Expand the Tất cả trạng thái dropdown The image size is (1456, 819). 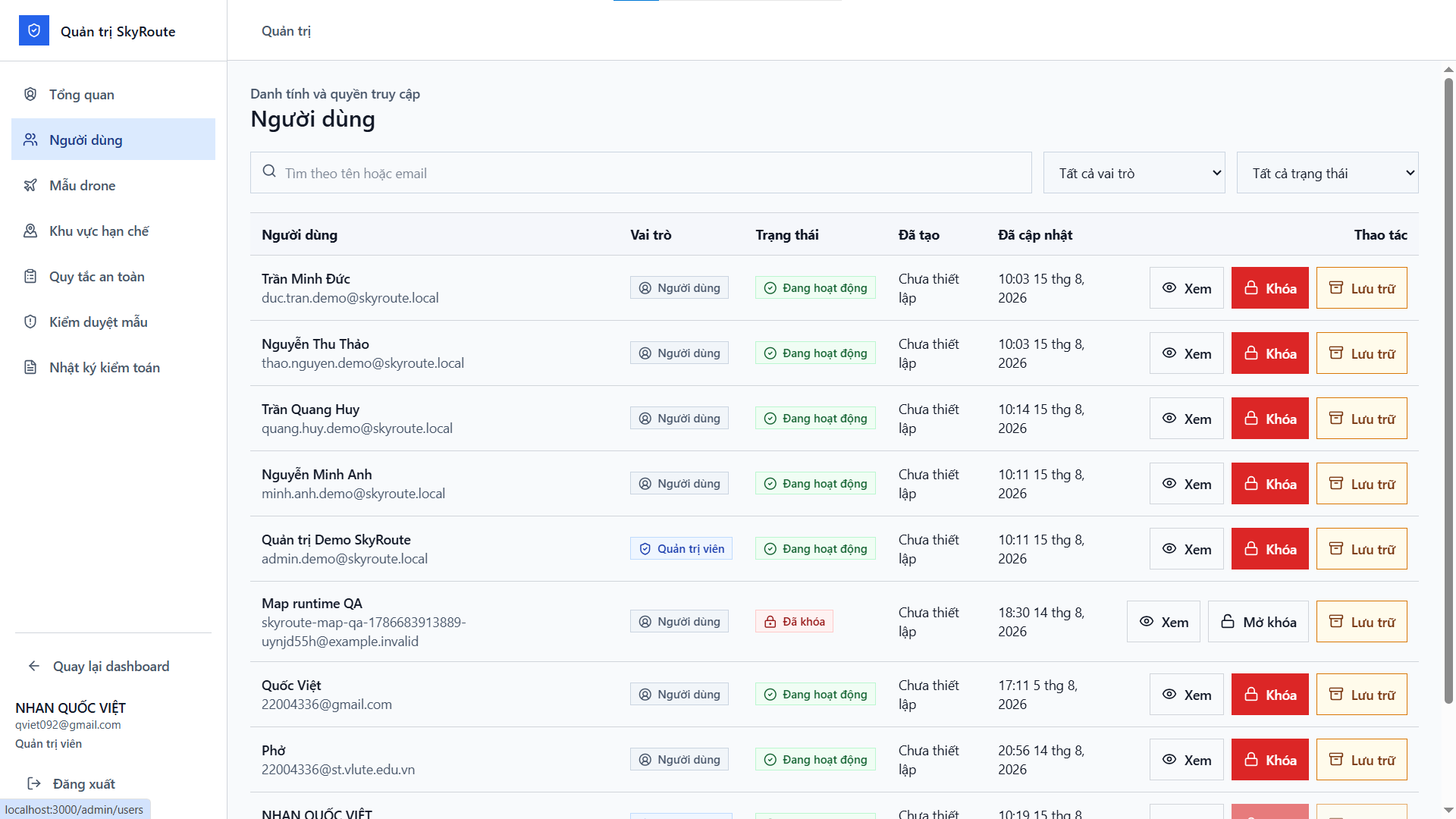click(x=1327, y=173)
